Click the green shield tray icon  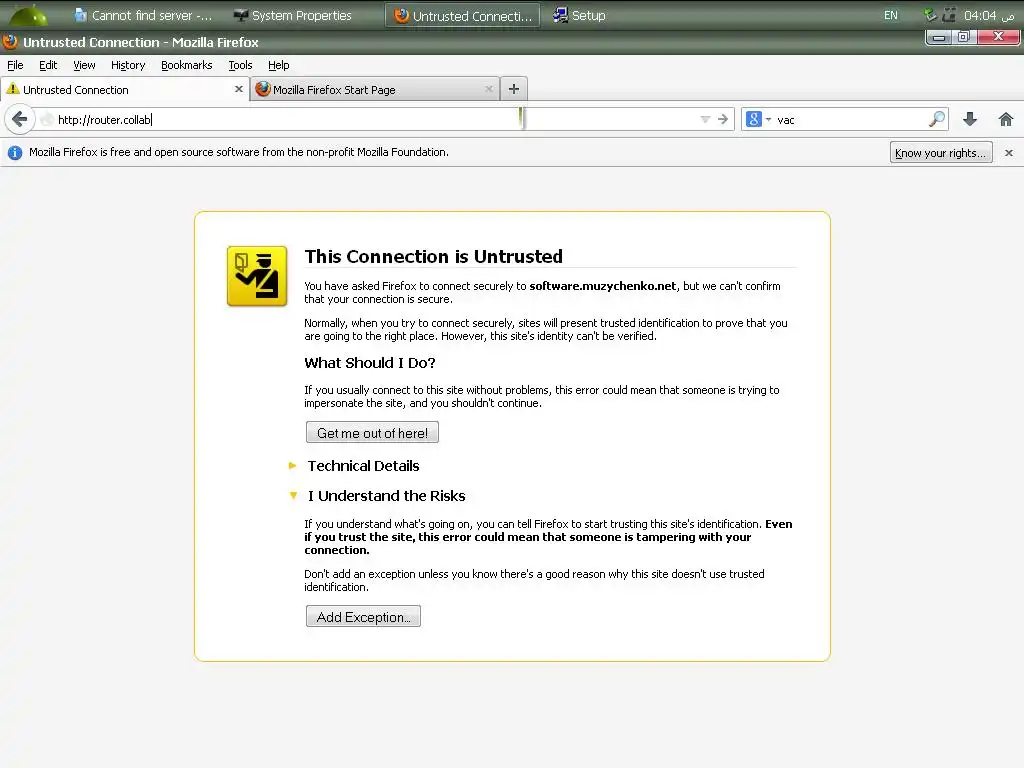(930, 14)
